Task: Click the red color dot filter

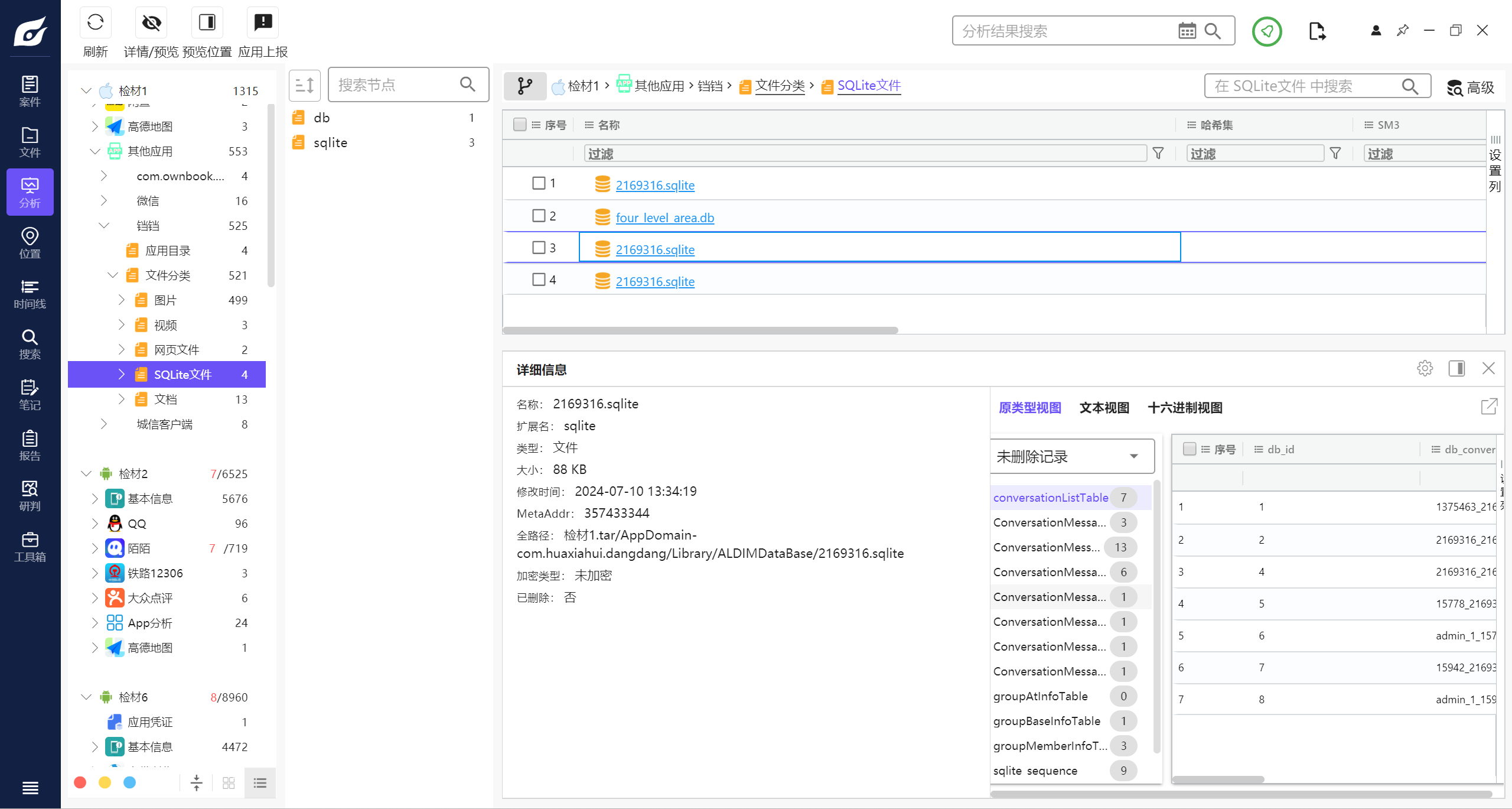Action: [x=80, y=782]
